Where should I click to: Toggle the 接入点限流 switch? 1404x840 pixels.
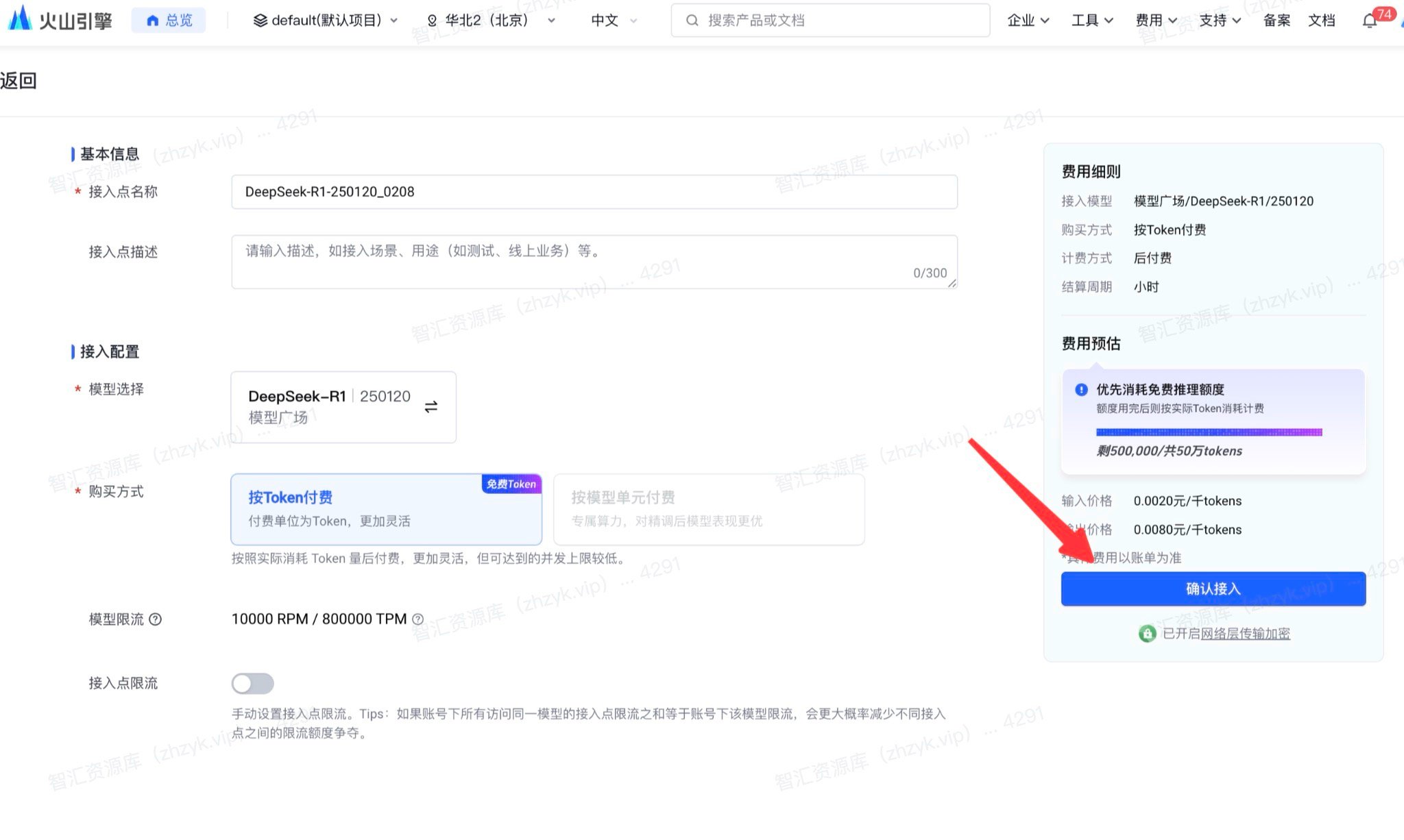(x=252, y=683)
